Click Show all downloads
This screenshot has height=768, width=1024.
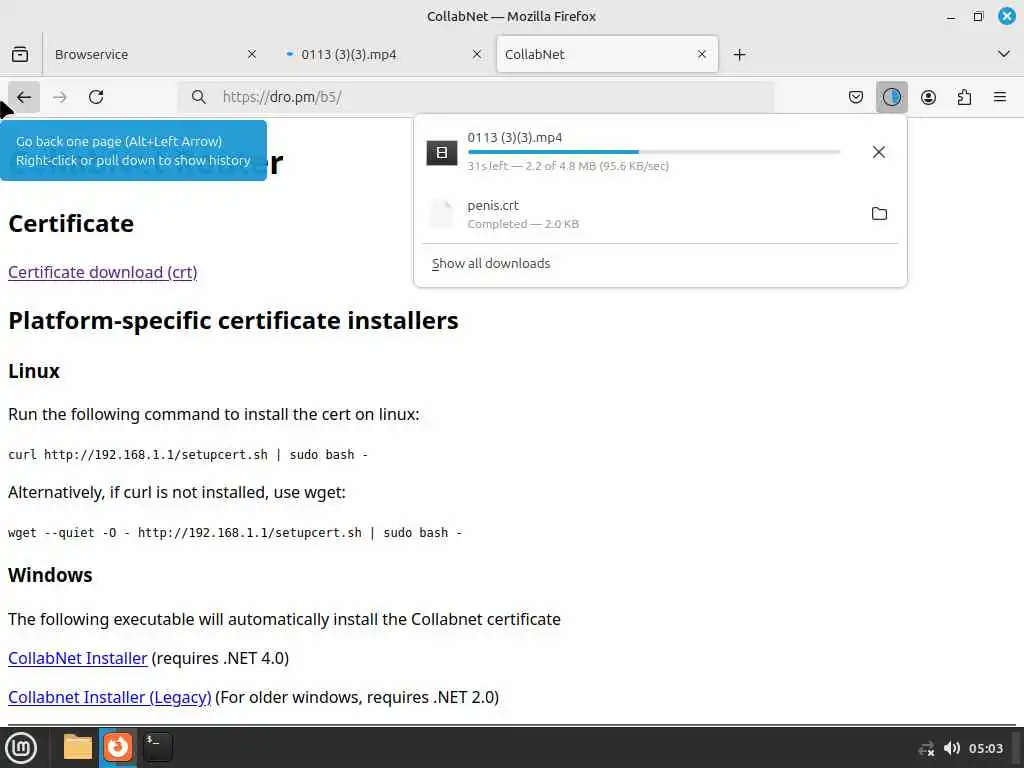[491, 264]
